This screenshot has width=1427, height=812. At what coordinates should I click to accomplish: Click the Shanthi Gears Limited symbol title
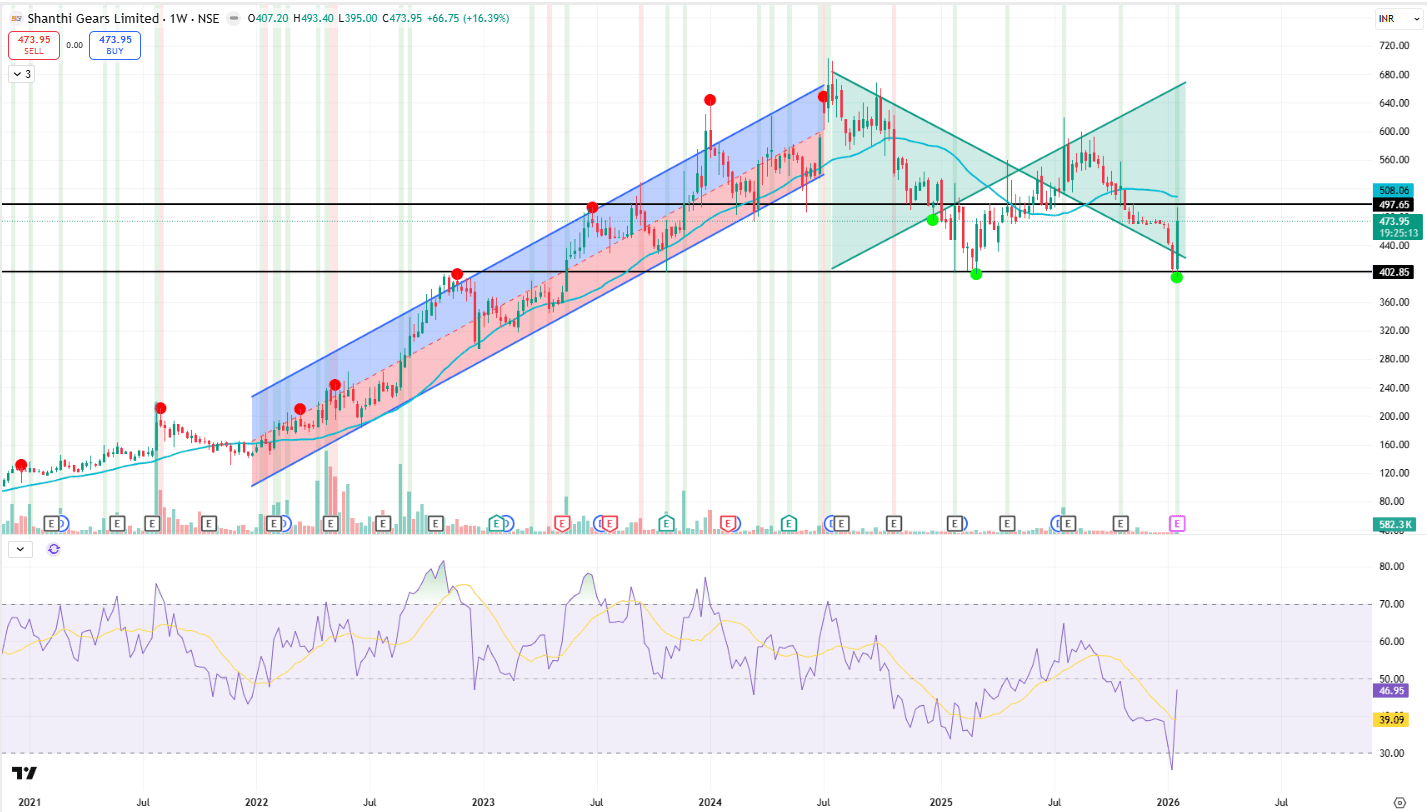click(93, 18)
